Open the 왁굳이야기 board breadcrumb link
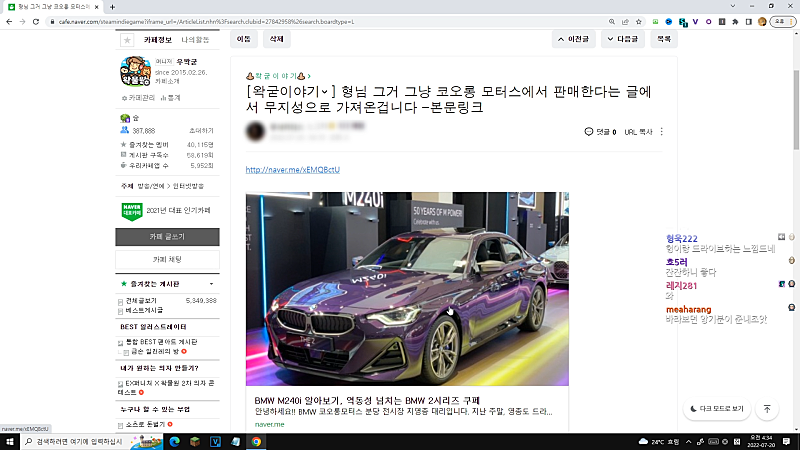The width and height of the screenshot is (800, 450). point(279,76)
